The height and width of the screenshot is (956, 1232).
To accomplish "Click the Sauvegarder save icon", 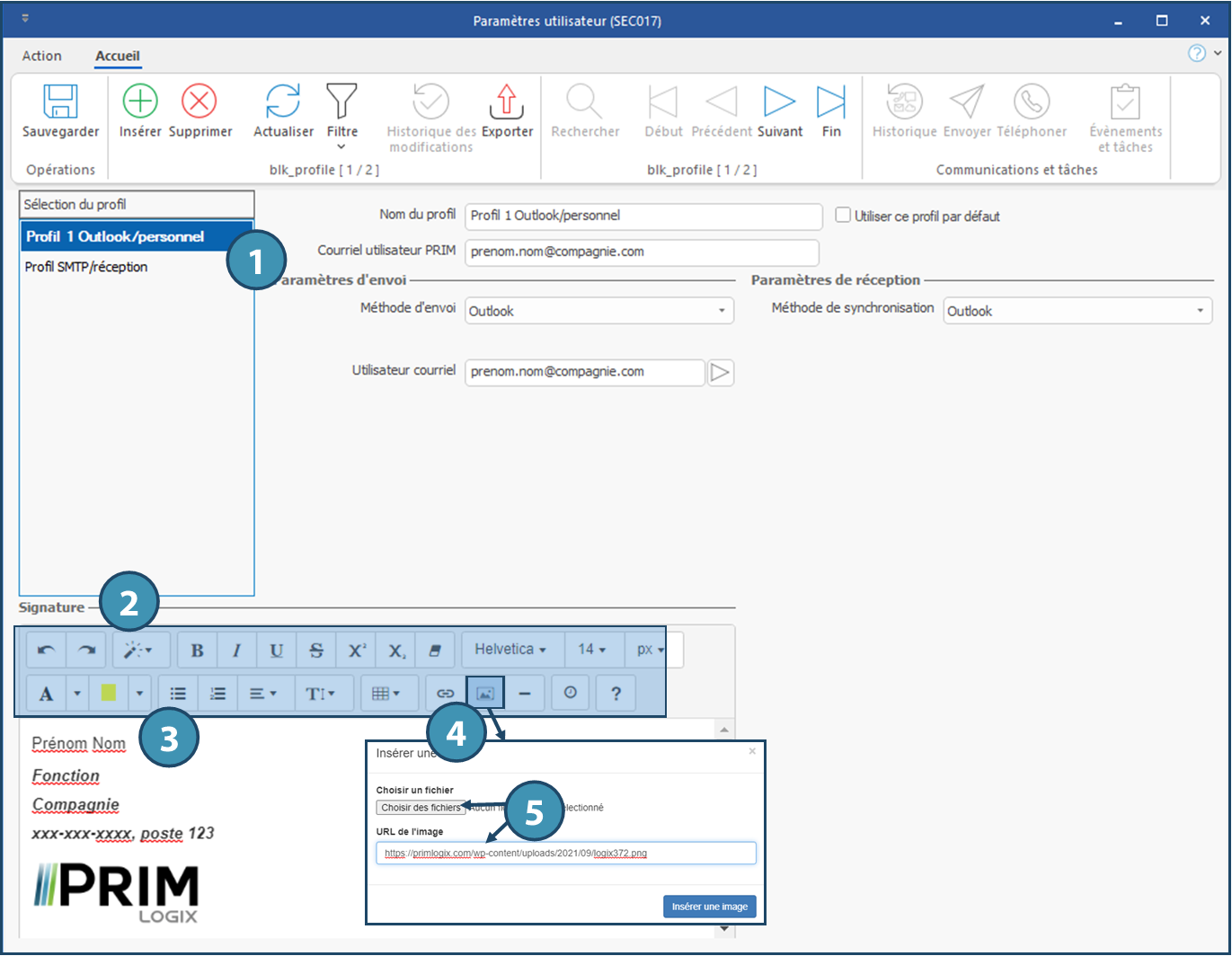I will click(x=61, y=102).
